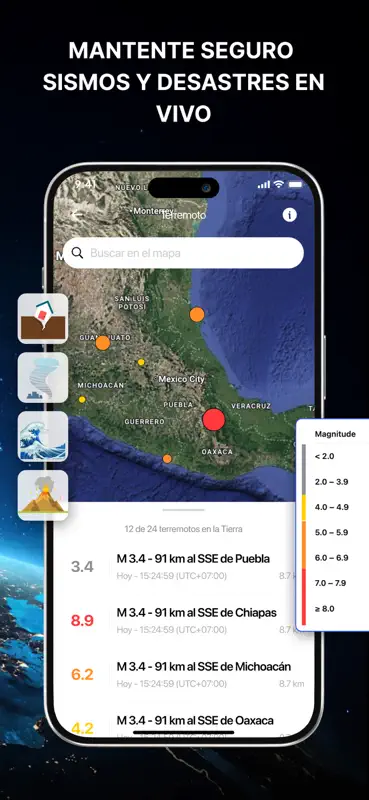This screenshot has width=369, height=800.
Task: Click the Magnitude legend title
Action: click(335, 434)
